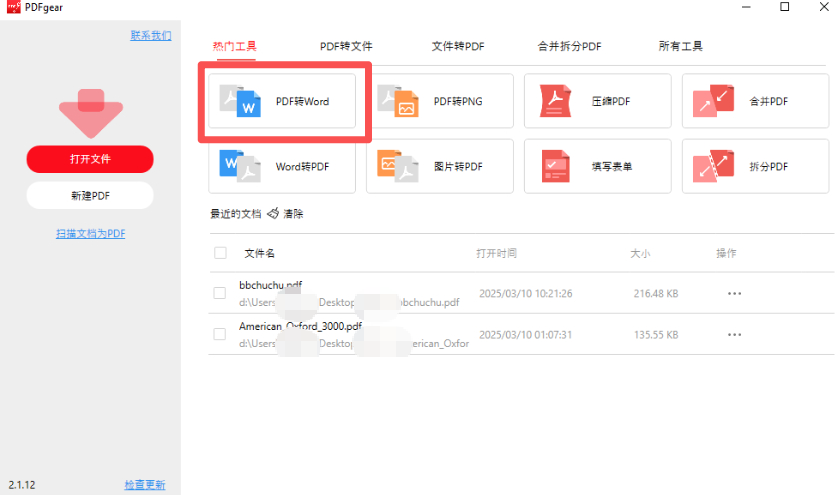840x495 pixels.
Task: Click the version number 2.1.12
Action: click(22, 485)
